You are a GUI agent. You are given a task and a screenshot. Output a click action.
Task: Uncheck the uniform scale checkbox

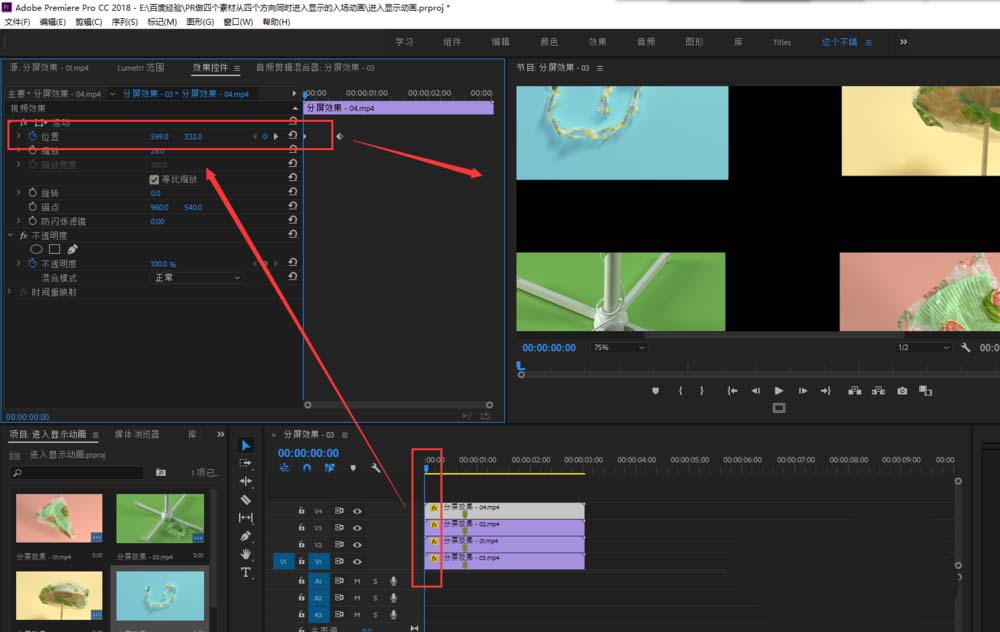(154, 179)
